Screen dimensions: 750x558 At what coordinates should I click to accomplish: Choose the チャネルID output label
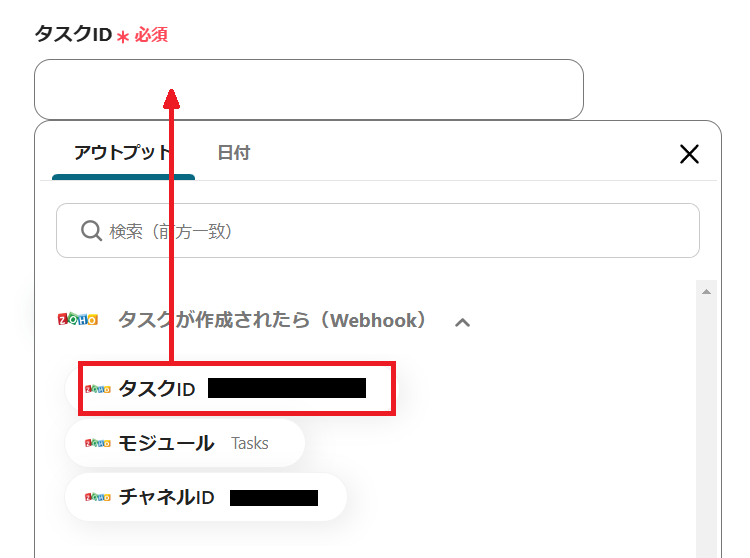click(166, 498)
